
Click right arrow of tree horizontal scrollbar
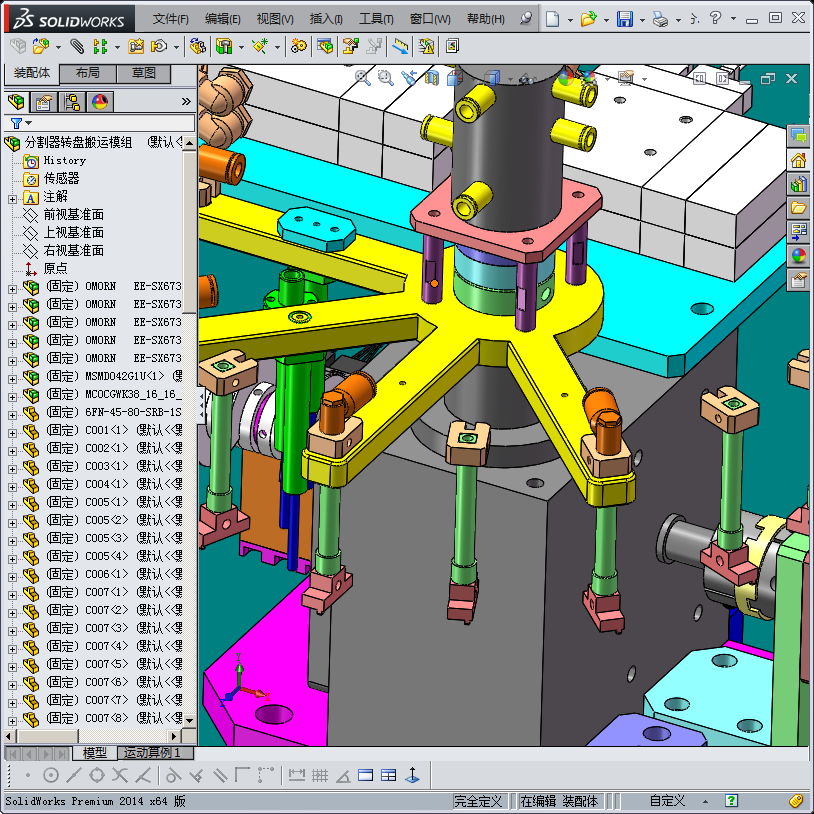(174, 736)
